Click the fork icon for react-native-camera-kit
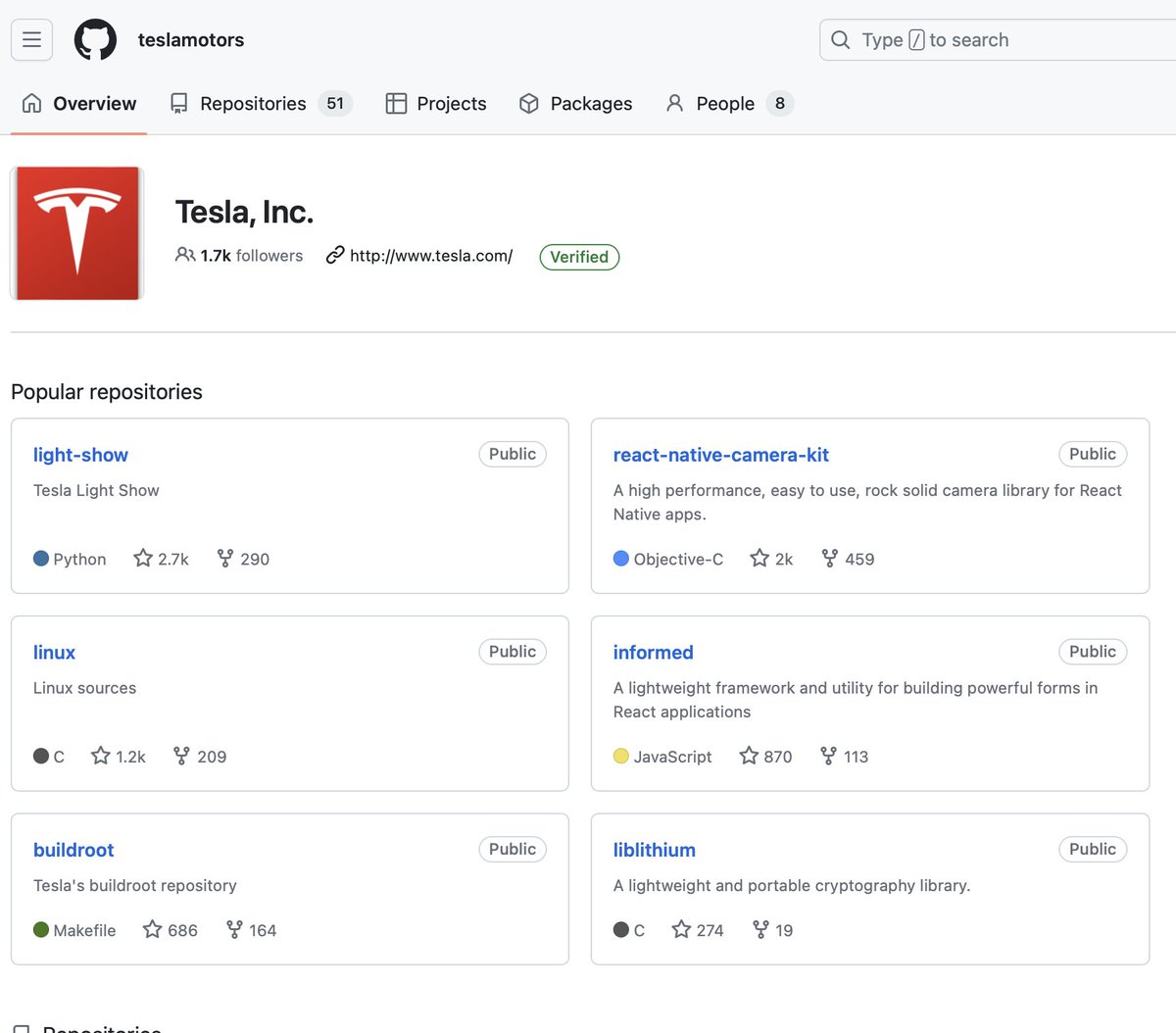The height and width of the screenshot is (1033, 1176). pos(830,558)
